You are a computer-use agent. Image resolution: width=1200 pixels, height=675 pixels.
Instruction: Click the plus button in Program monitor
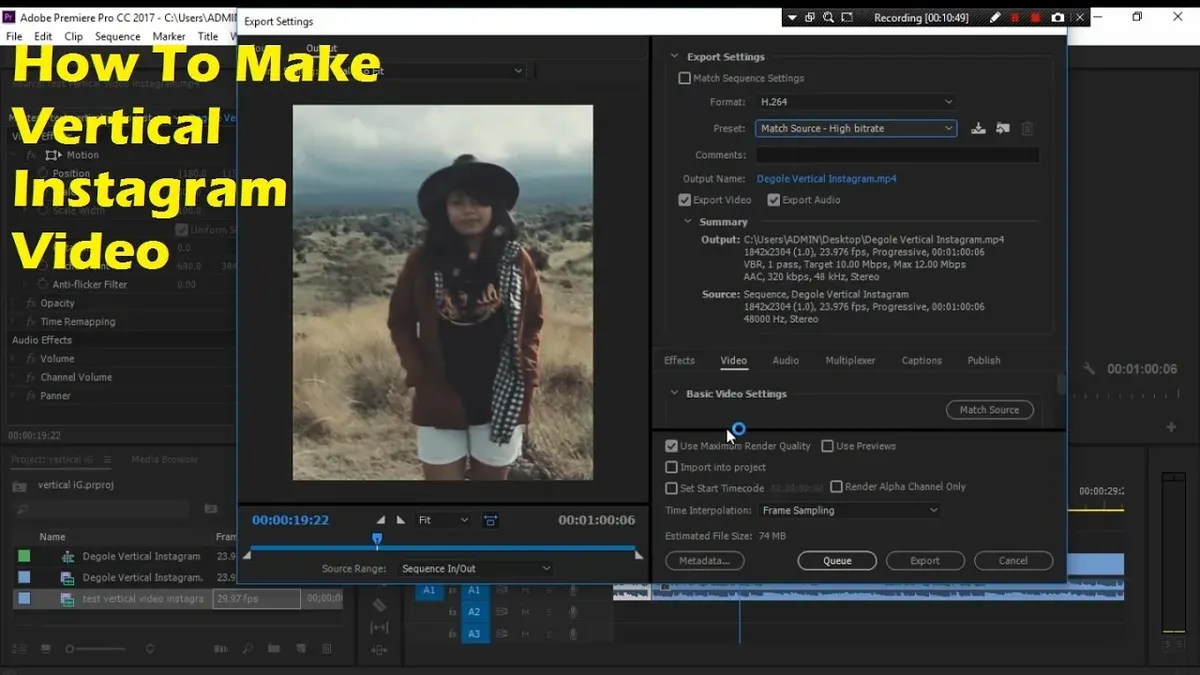coord(1171,427)
